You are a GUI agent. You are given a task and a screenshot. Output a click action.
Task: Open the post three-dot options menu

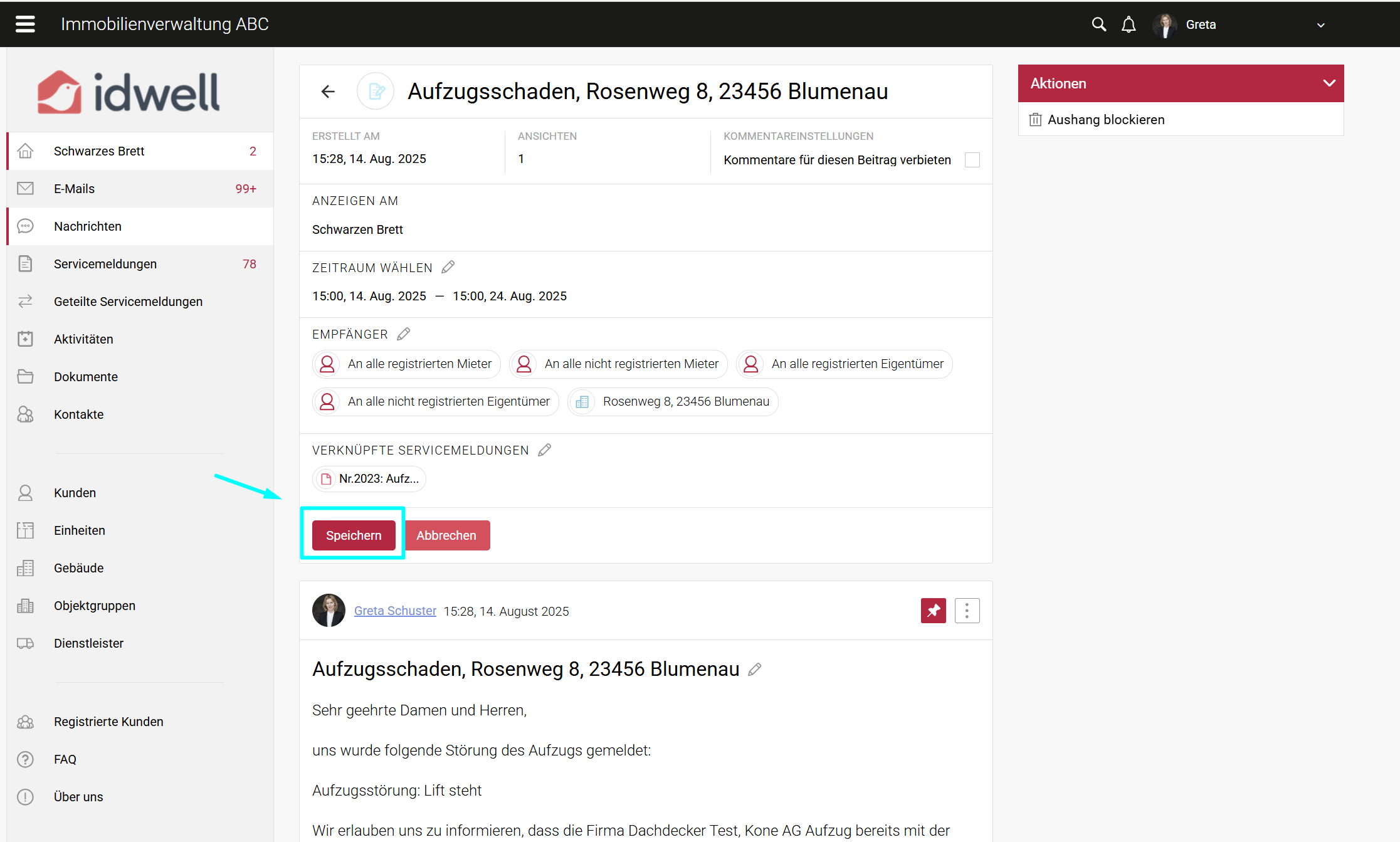pyautogui.click(x=967, y=611)
